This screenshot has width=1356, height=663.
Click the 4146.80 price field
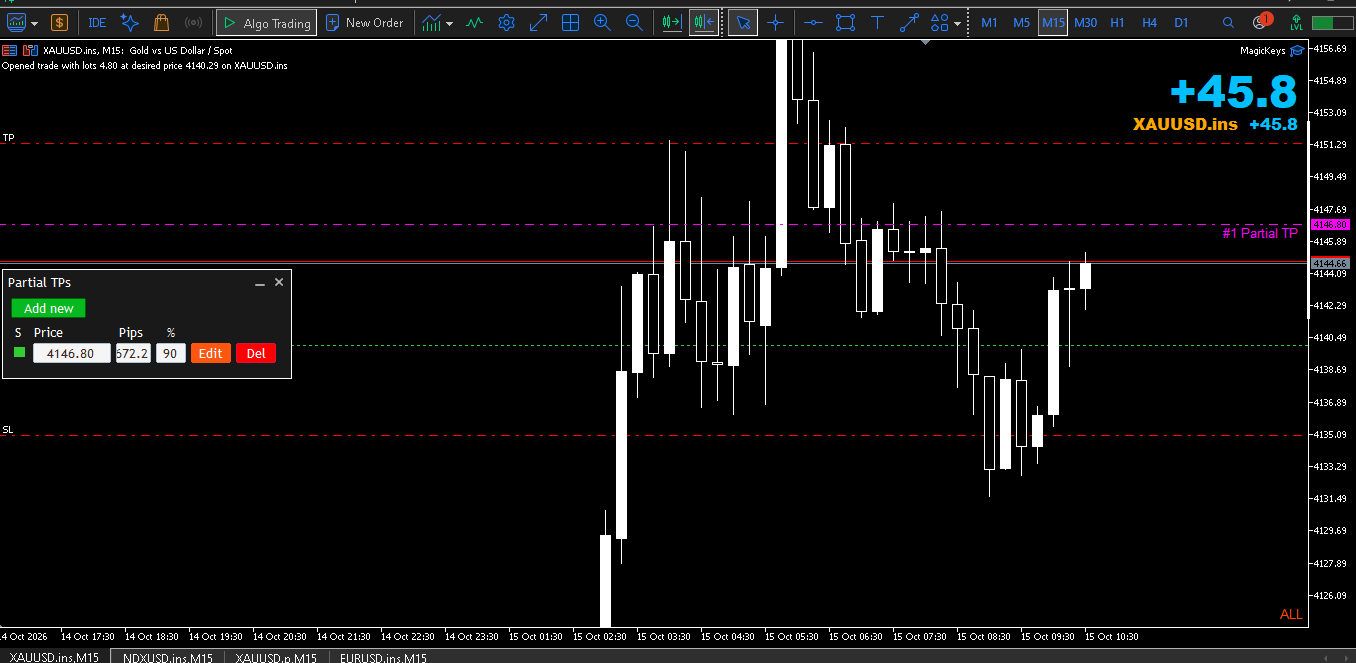[72, 353]
